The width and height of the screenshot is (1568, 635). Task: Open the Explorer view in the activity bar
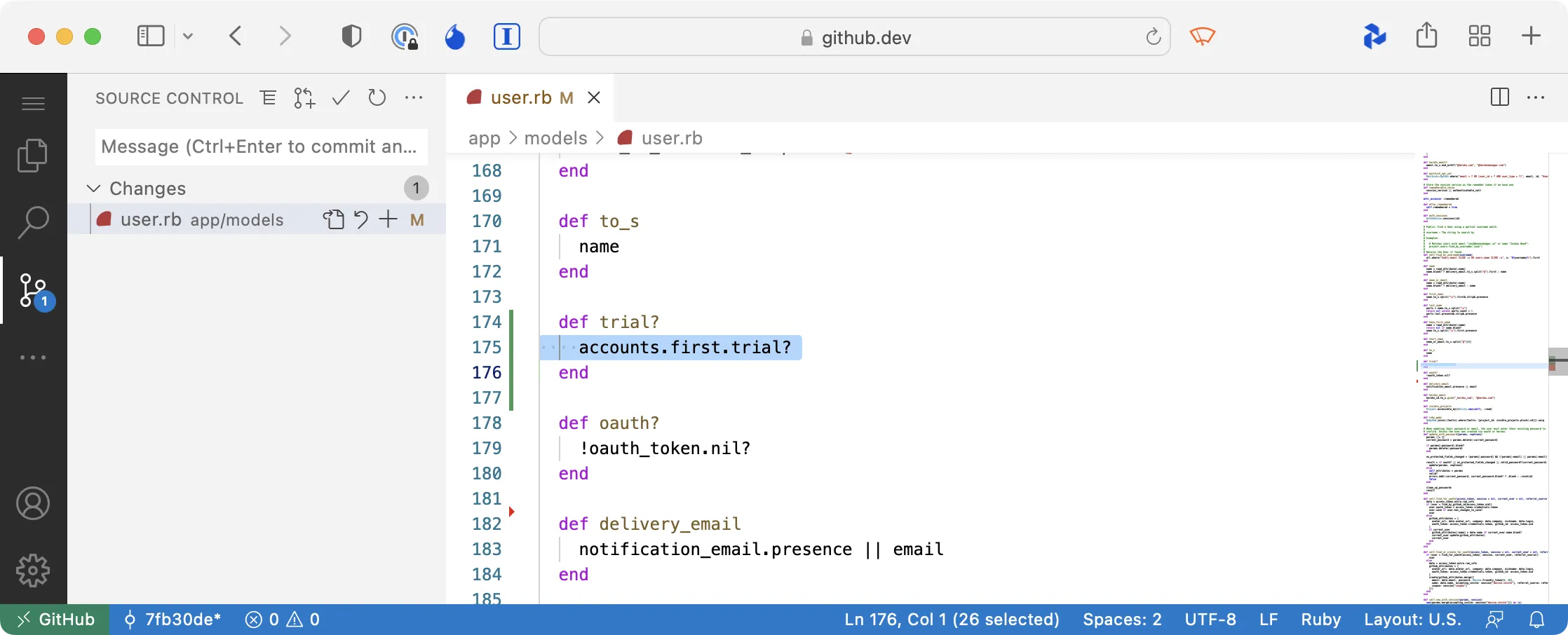click(32, 155)
